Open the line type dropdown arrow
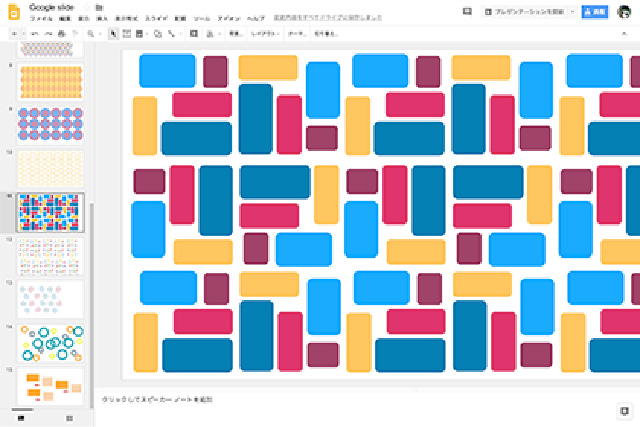This screenshot has height=427, width=640. pos(180,34)
